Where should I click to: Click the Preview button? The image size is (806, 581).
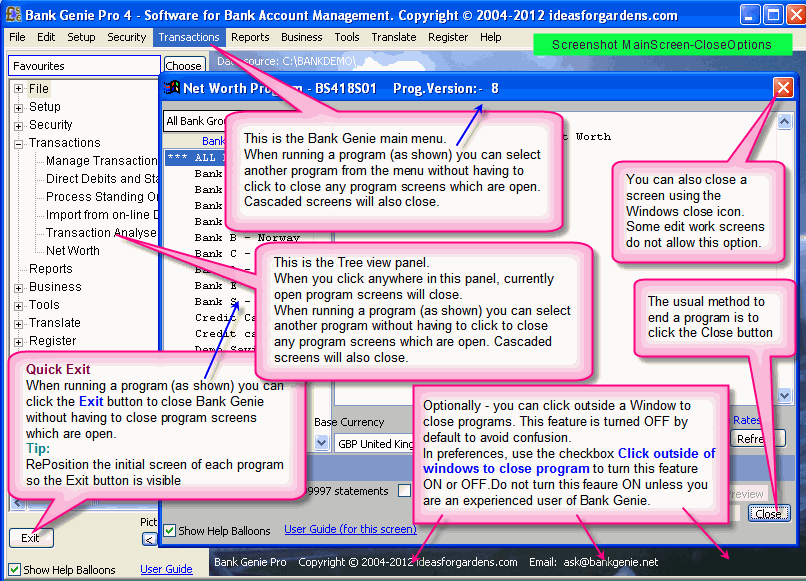(x=748, y=494)
